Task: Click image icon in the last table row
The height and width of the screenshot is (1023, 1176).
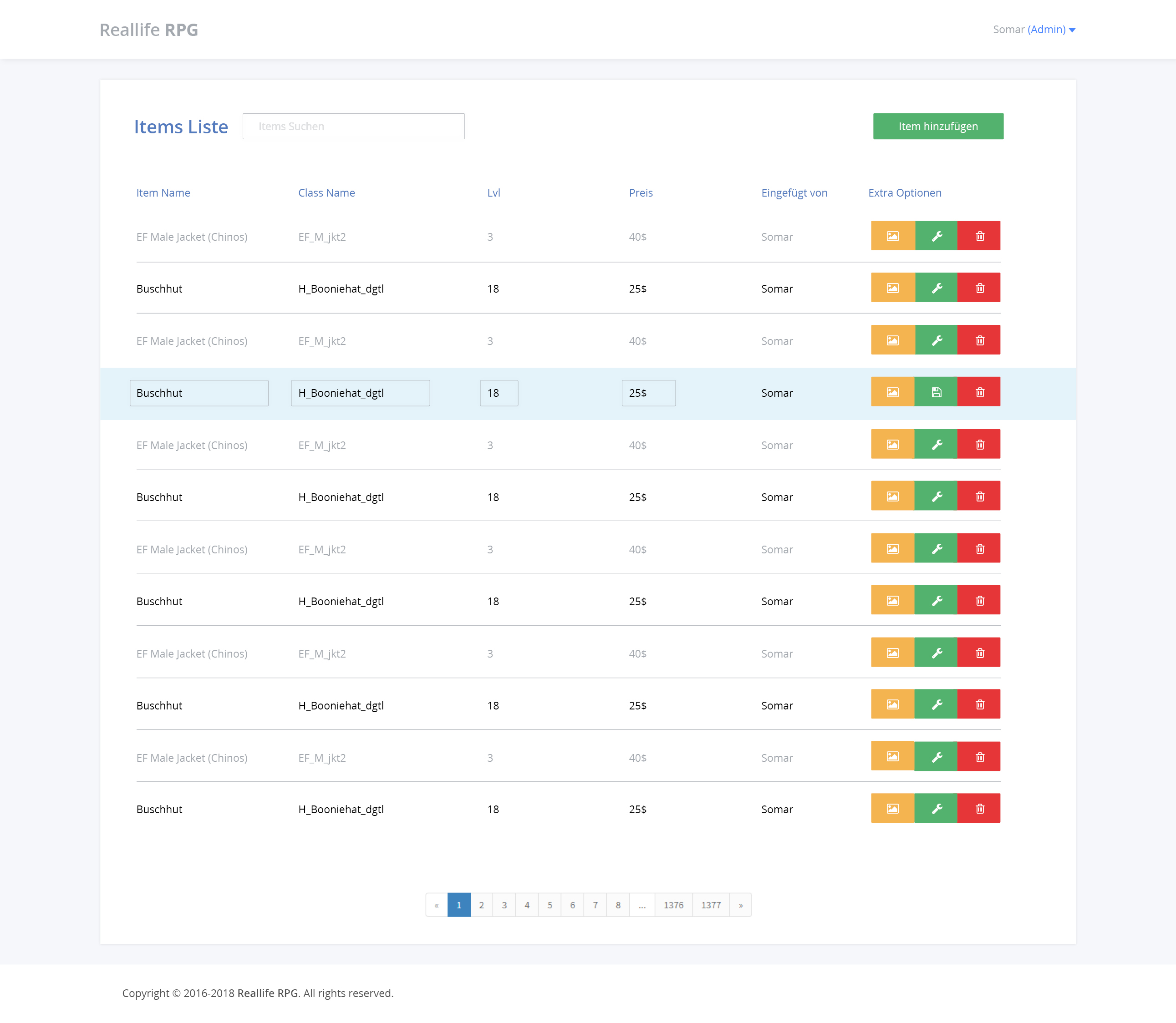Action: pyautogui.click(x=892, y=808)
